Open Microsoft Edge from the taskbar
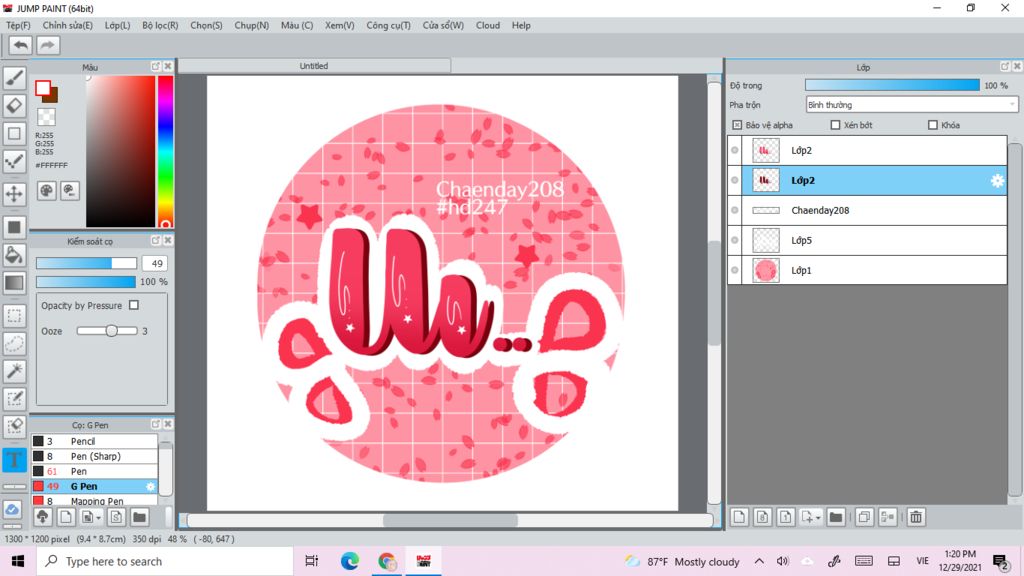The width and height of the screenshot is (1024, 576). tap(349, 561)
